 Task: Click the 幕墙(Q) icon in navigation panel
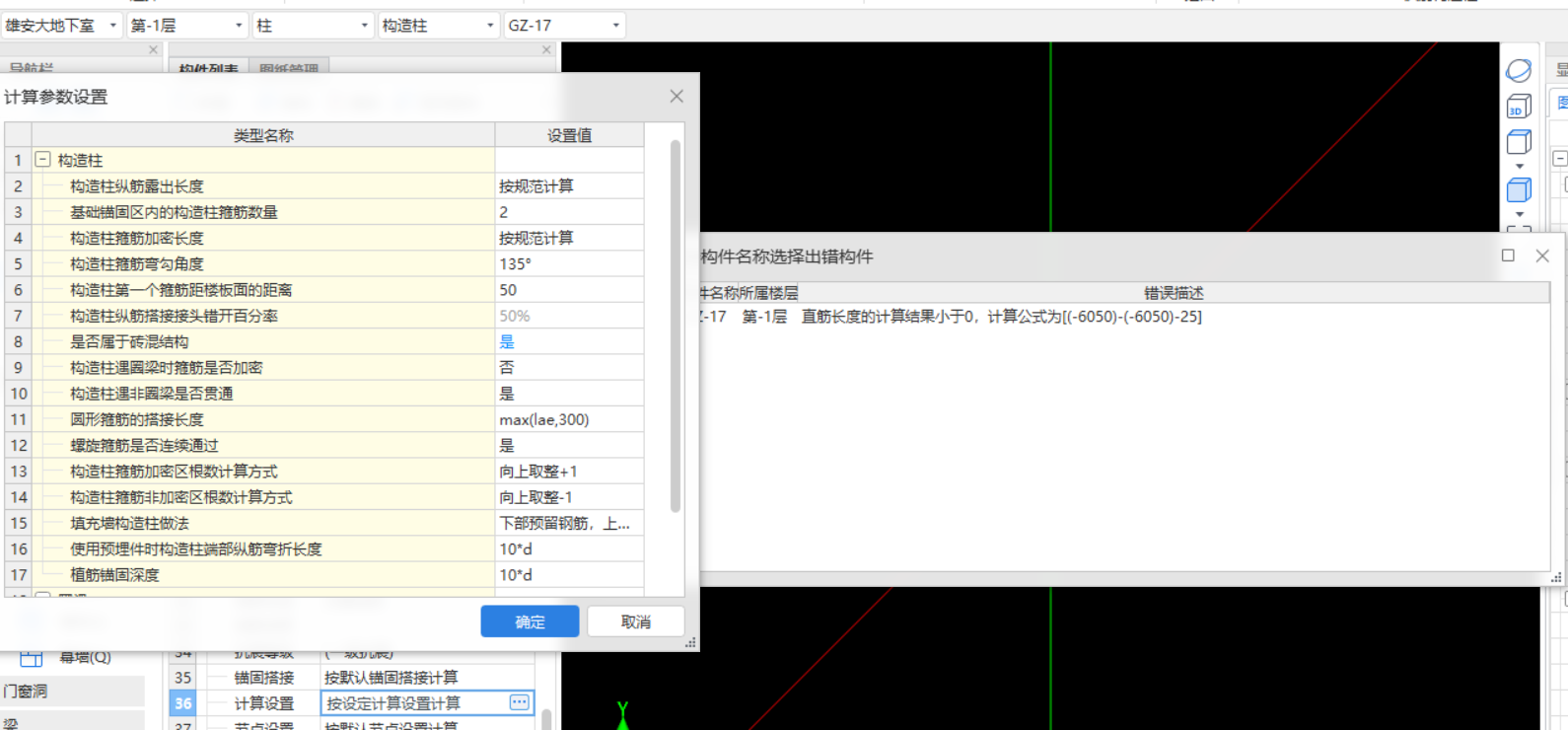[32, 657]
